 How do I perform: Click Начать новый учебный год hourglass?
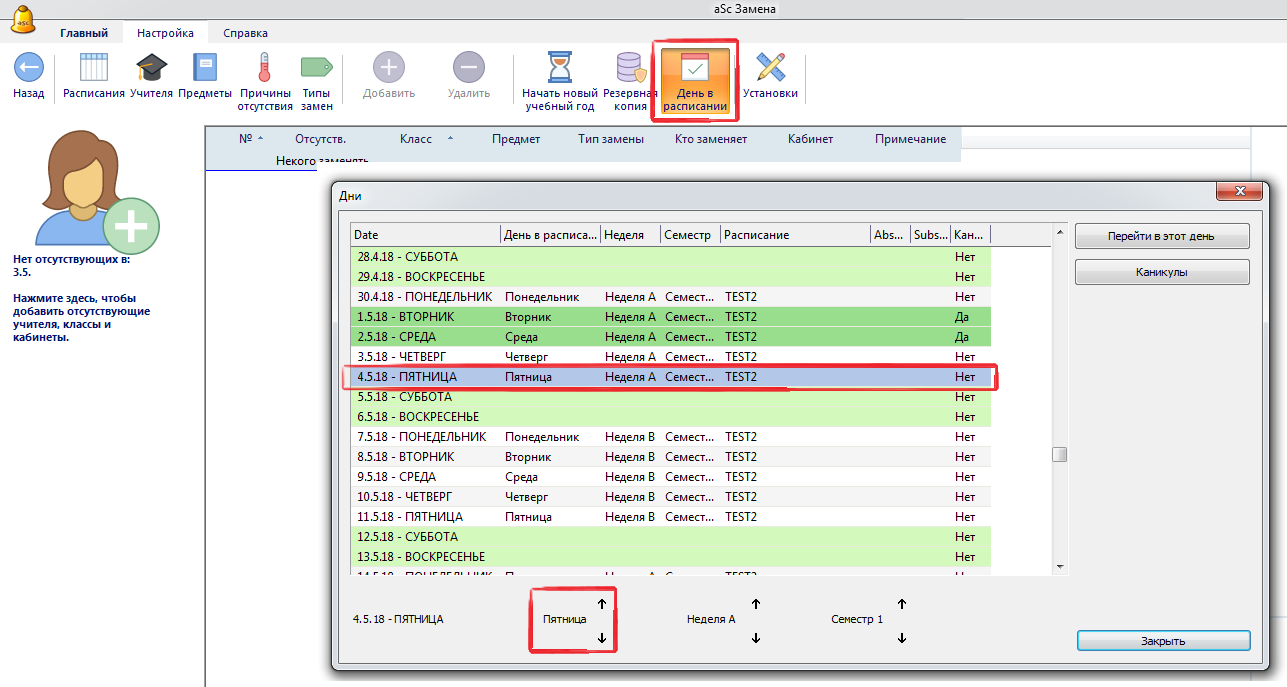[558, 68]
